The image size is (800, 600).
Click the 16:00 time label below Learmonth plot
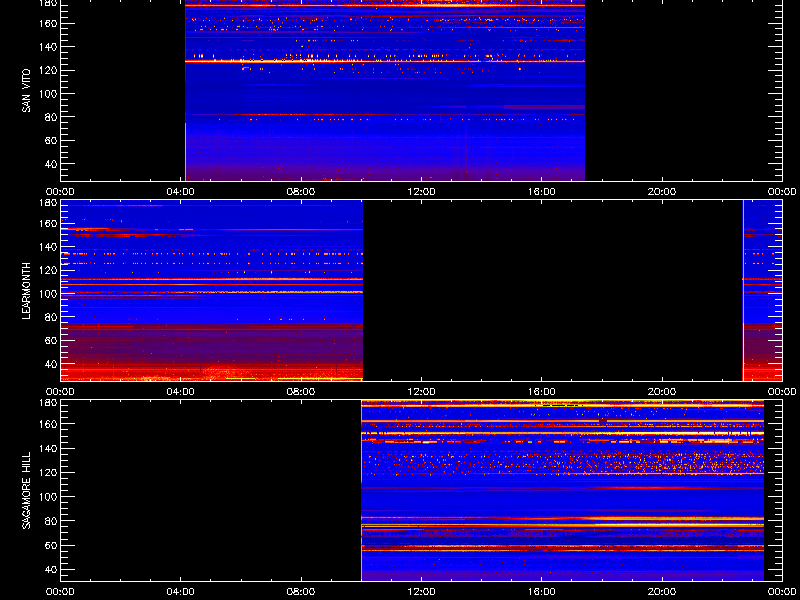tap(542, 392)
